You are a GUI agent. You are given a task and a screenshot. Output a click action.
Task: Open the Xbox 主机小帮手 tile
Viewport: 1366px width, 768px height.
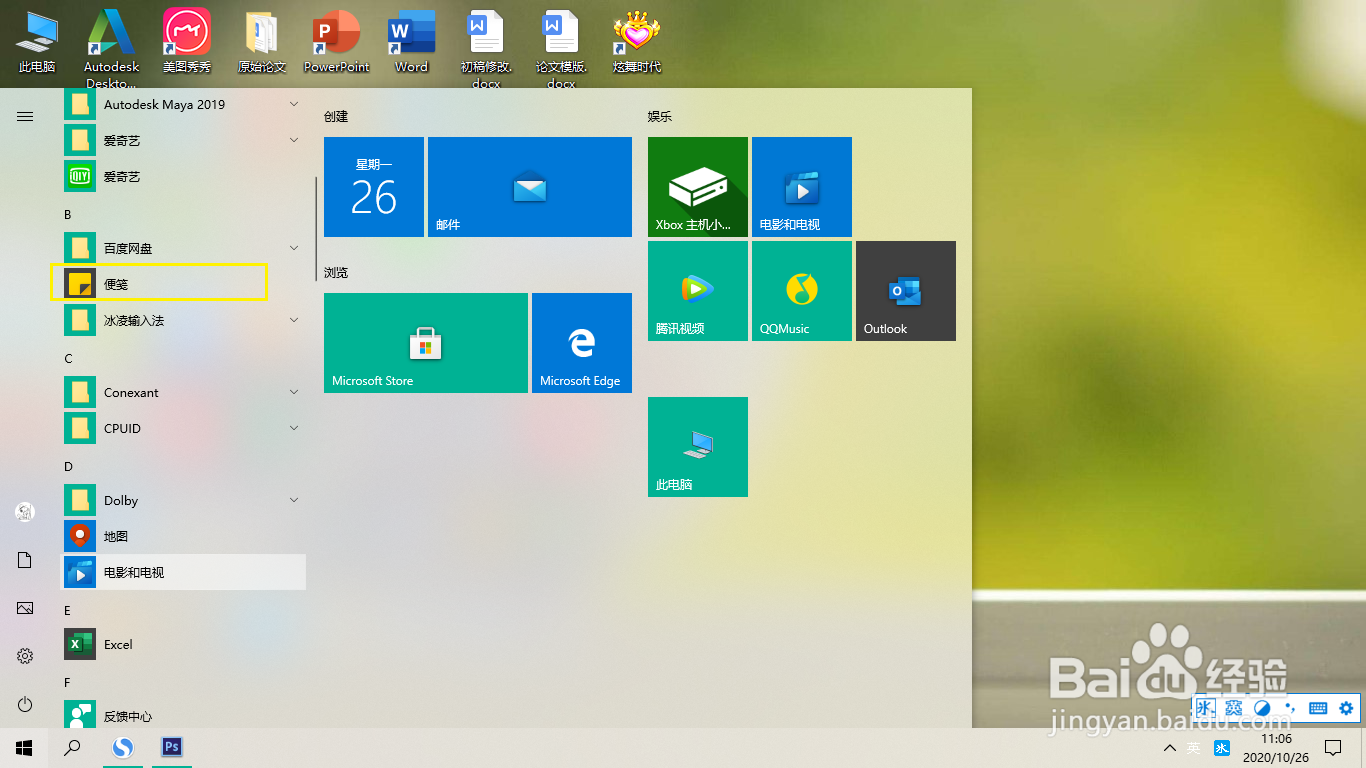tap(698, 187)
